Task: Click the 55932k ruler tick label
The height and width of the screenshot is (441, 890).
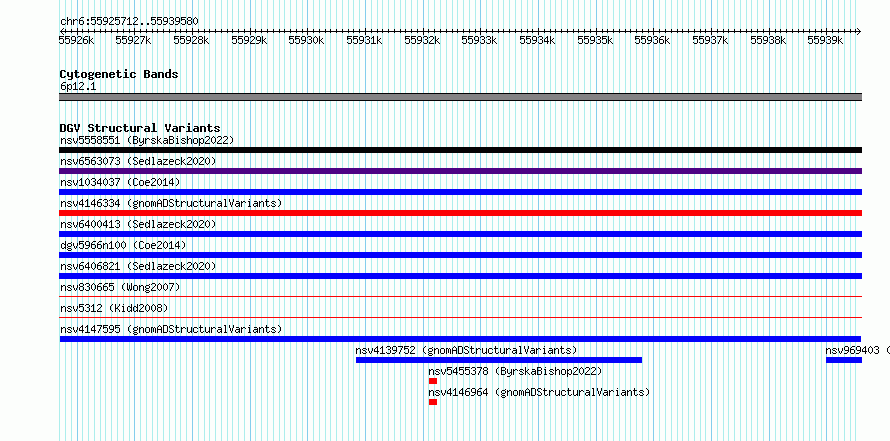Action: 422,40
